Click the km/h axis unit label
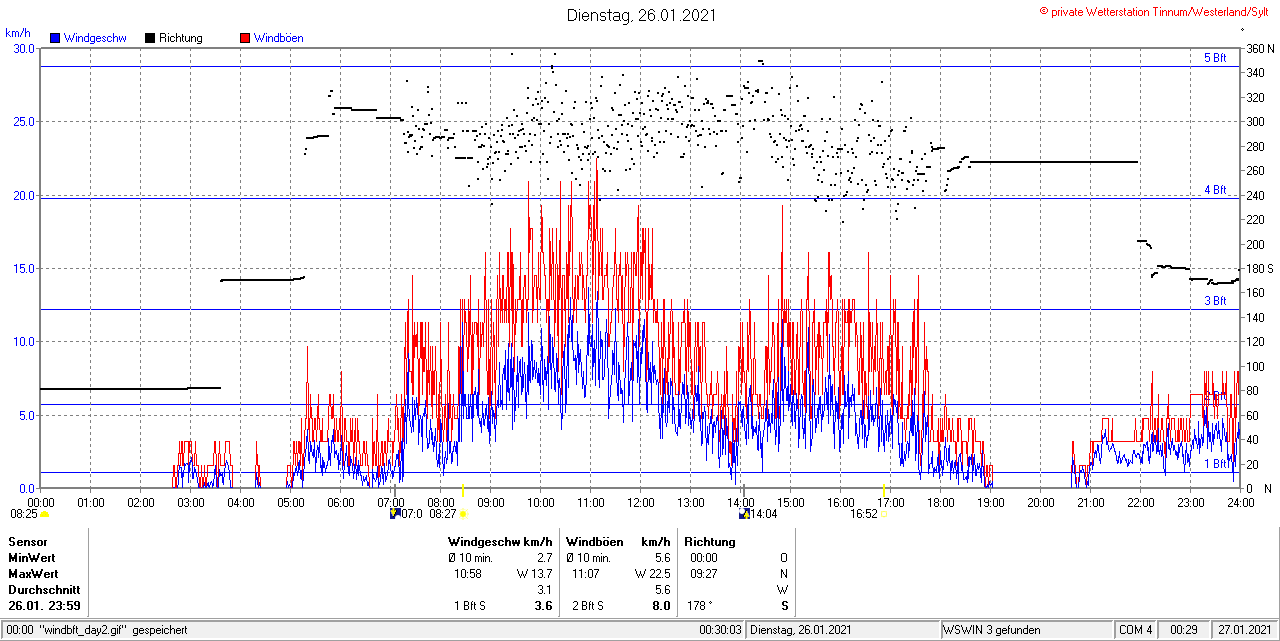The height and width of the screenshot is (641, 1280). (x=17, y=33)
